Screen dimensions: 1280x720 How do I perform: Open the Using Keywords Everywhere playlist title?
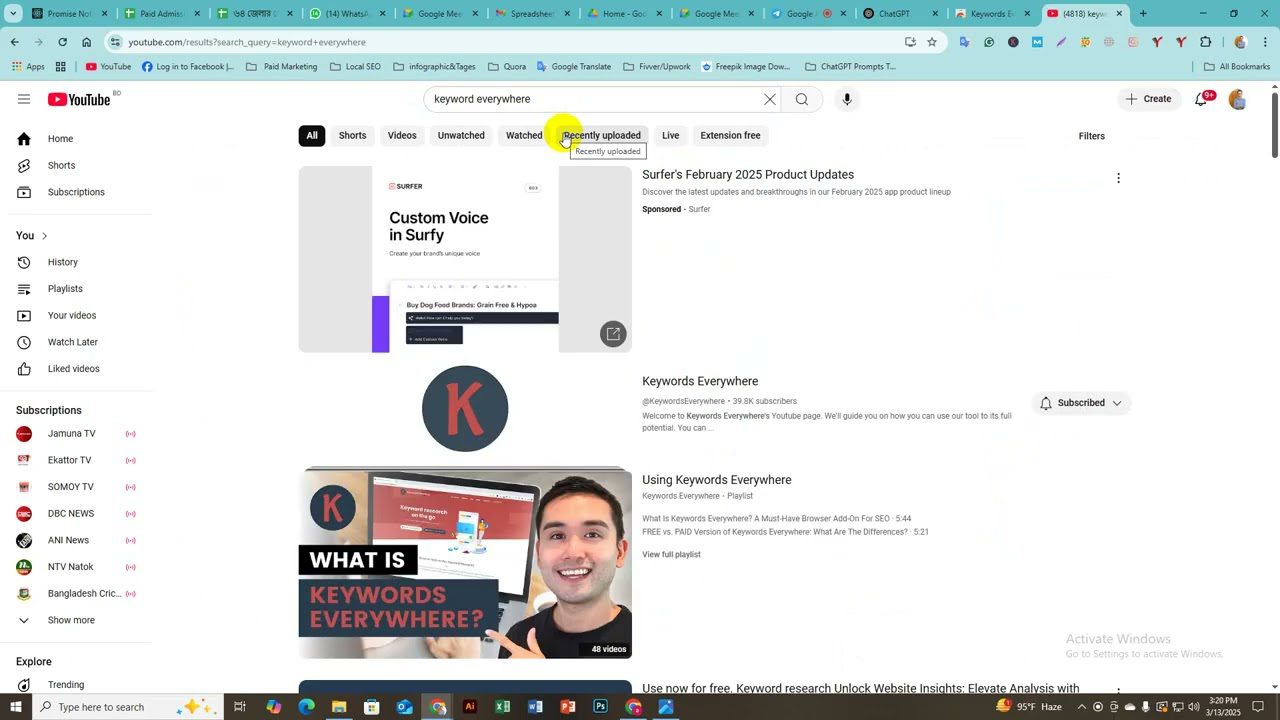coord(716,480)
